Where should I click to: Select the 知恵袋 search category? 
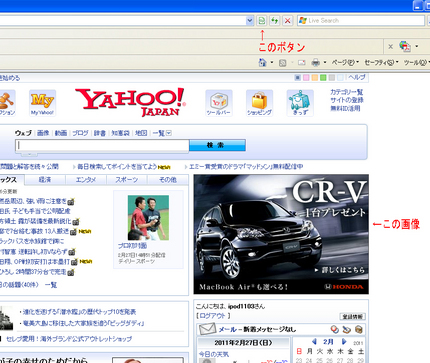click(120, 133)
